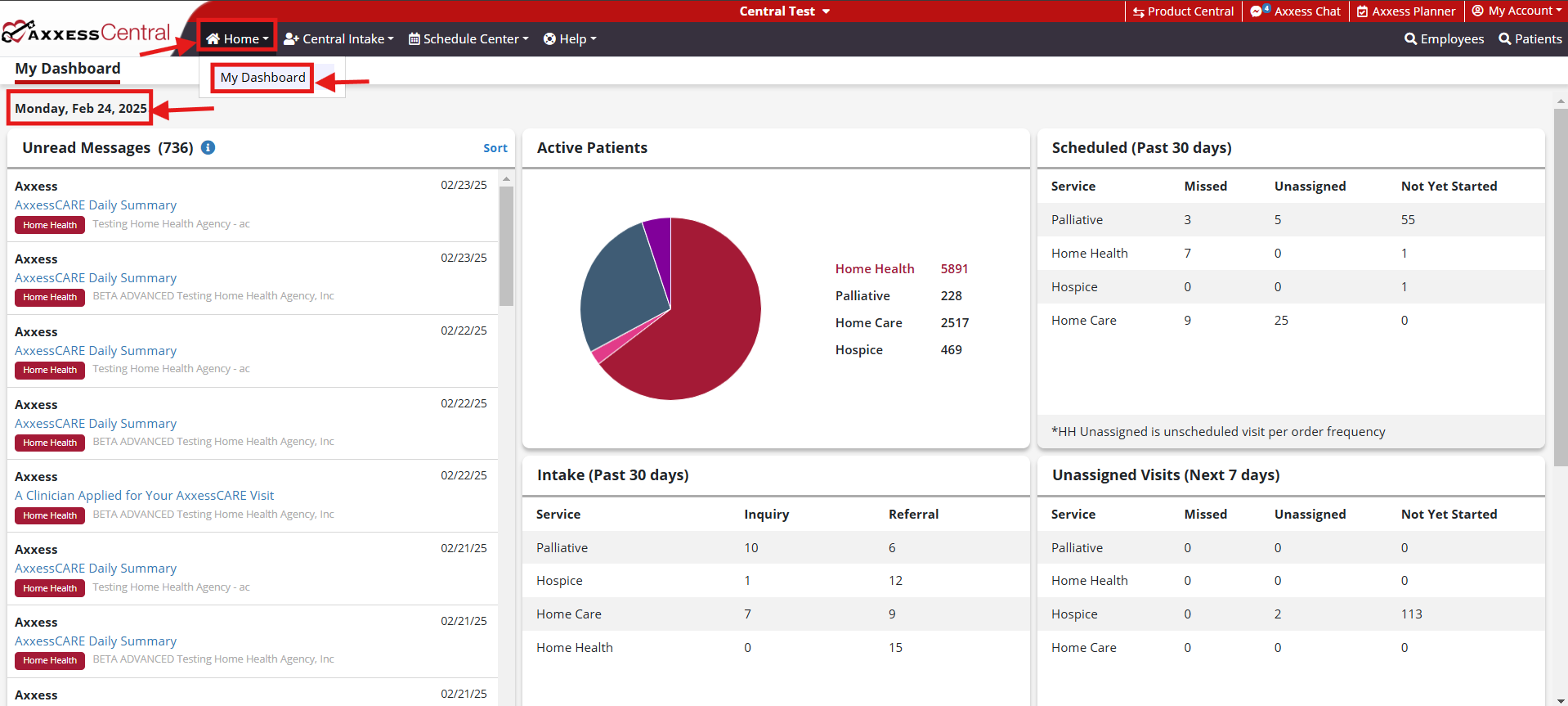
Task: Click the Central Intake person-plus icon
Action: [291, 38]
